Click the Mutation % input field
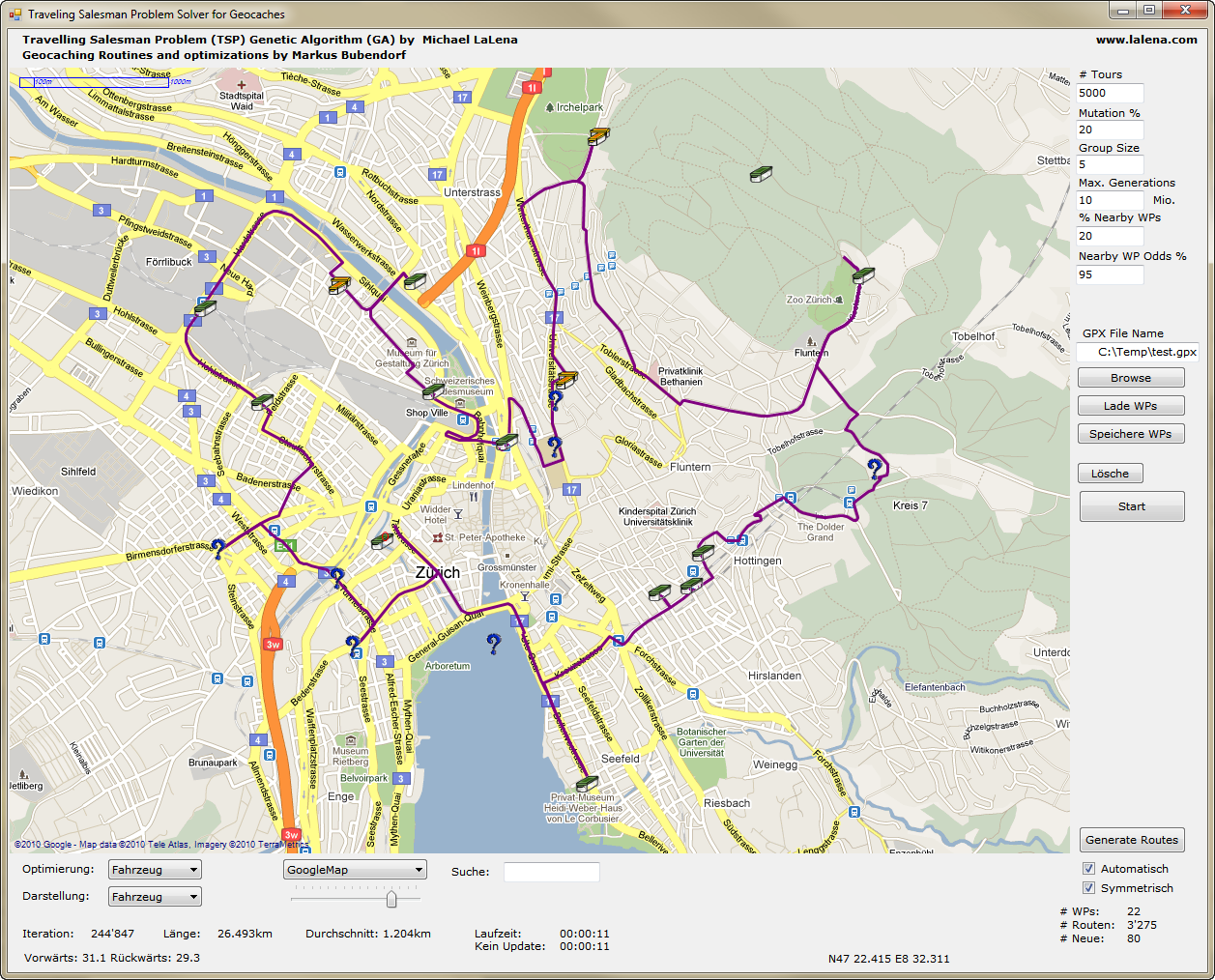This screenshot has height=980, width=1215. 1110,130
